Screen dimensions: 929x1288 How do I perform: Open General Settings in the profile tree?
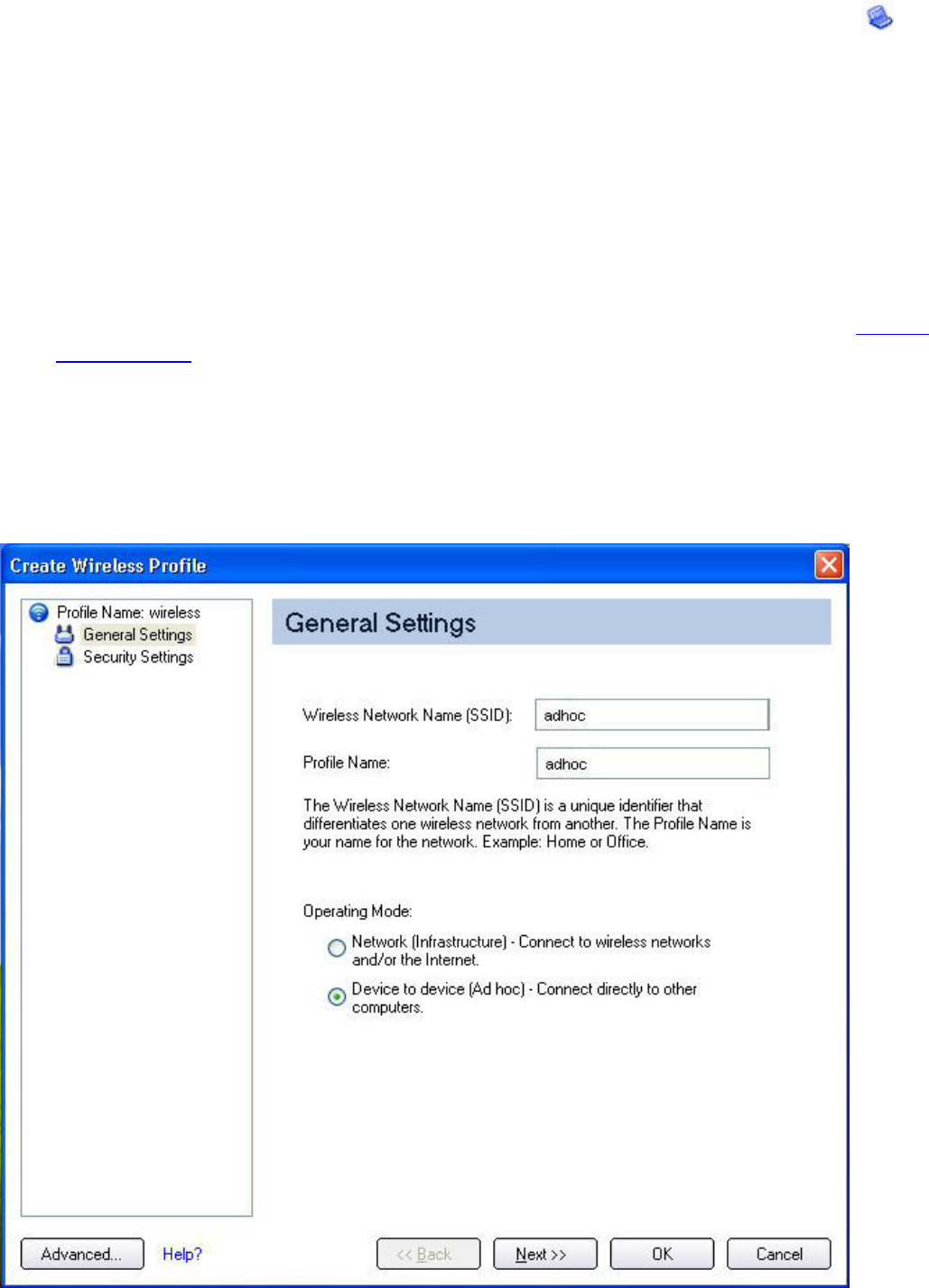(x=138, y=635)
